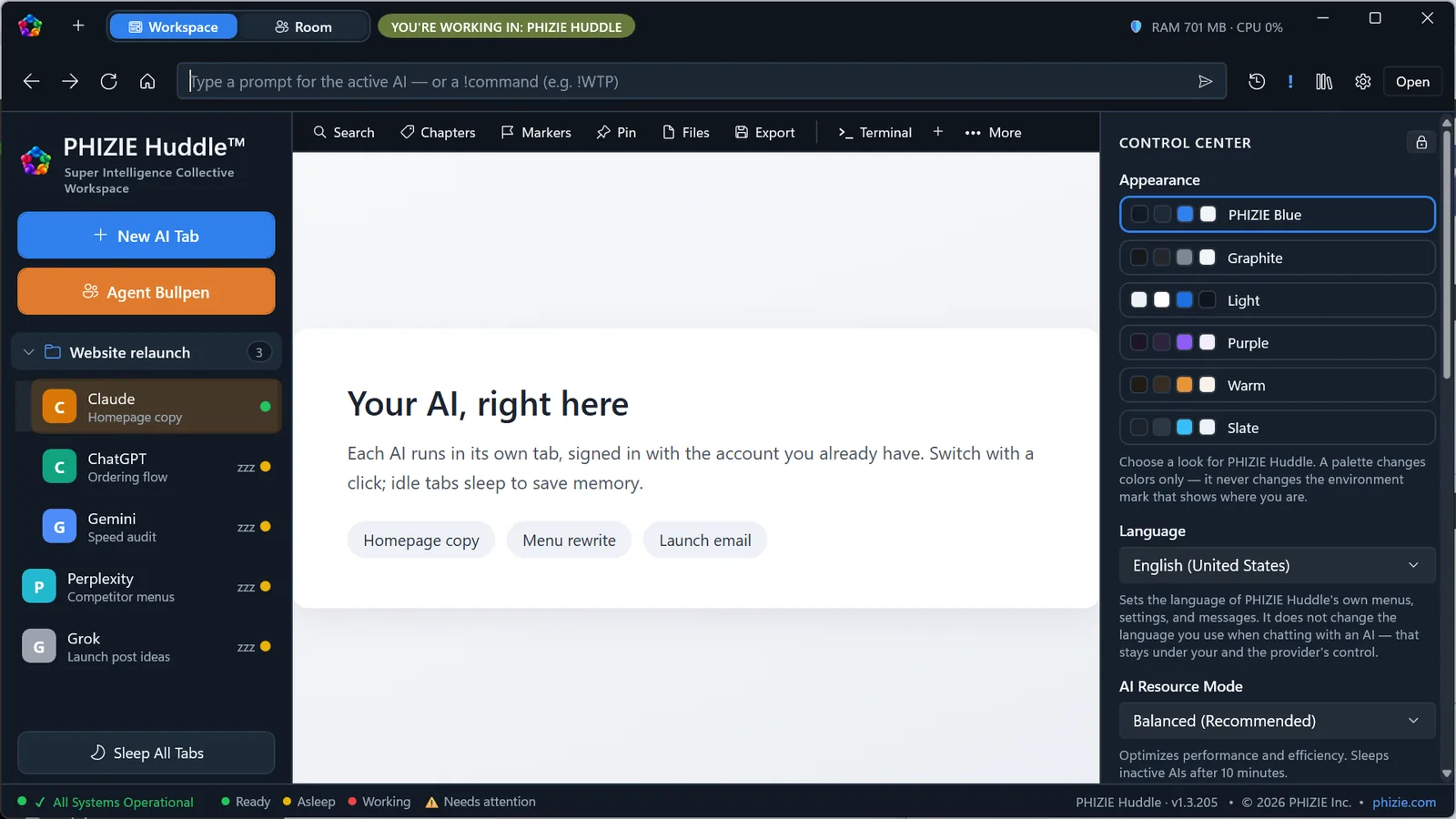Select the Purple appearance

1277,343
